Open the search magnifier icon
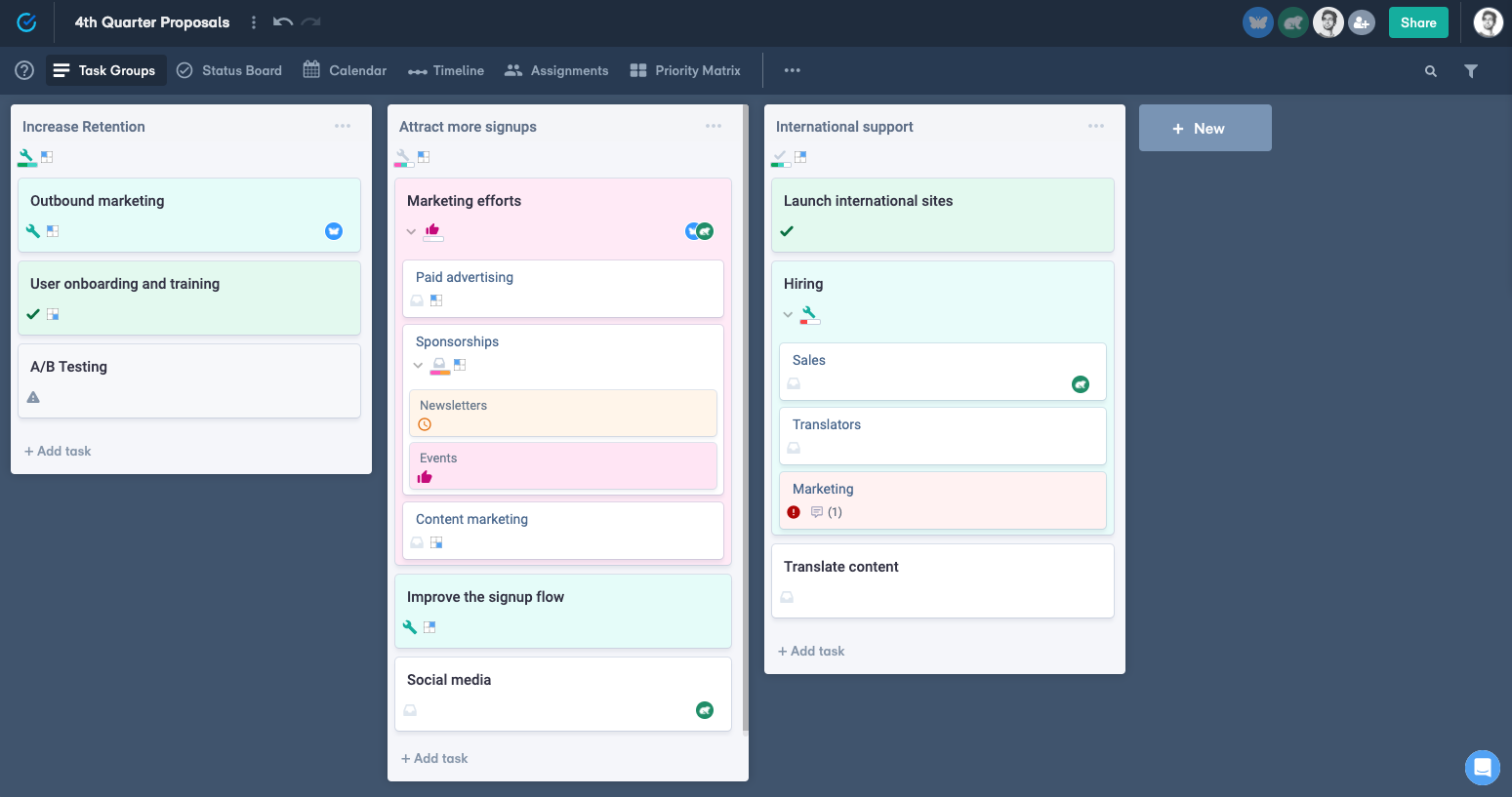This screenshot has width=1512, height=797. pyautogui.click(x=1430, y=71)
